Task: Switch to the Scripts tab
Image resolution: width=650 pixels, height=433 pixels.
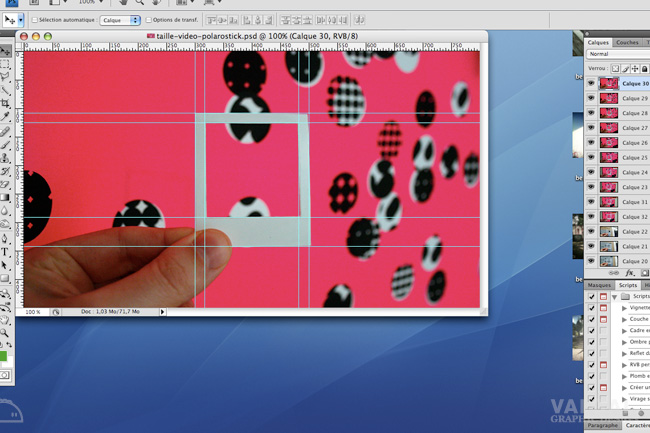Action: point(628,285)
